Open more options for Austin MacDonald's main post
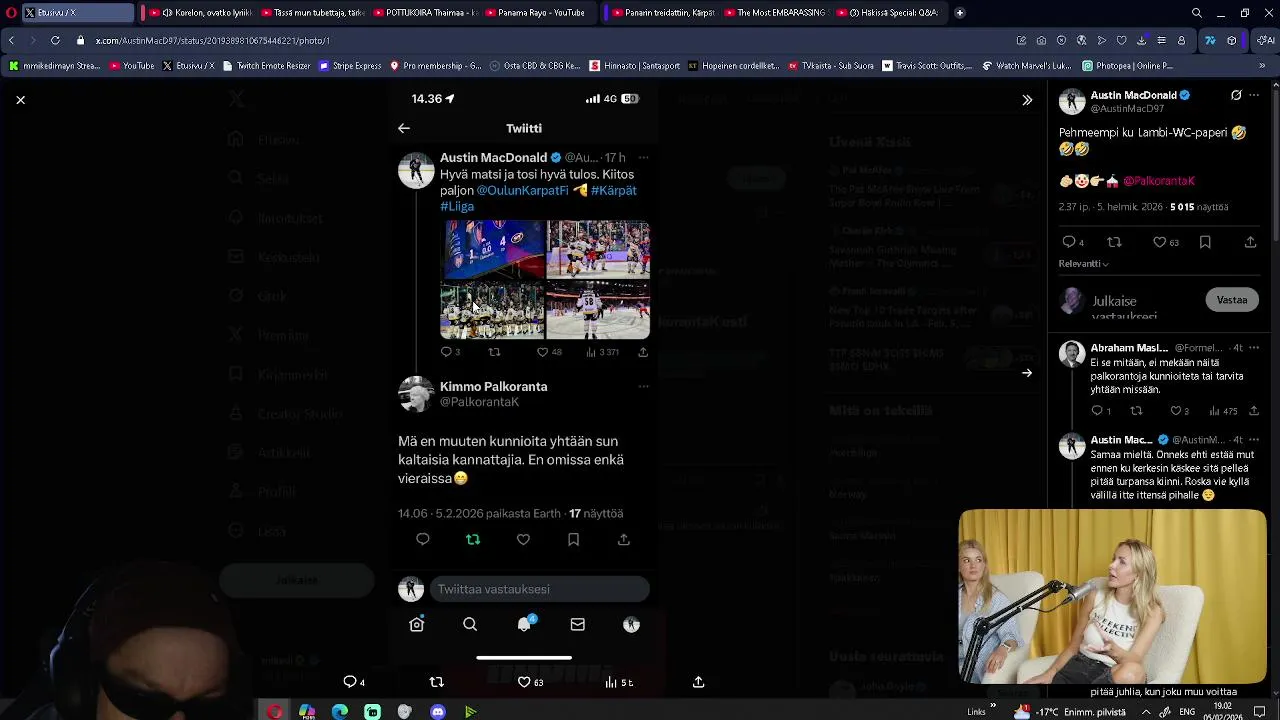 (x=1255, y=96)
